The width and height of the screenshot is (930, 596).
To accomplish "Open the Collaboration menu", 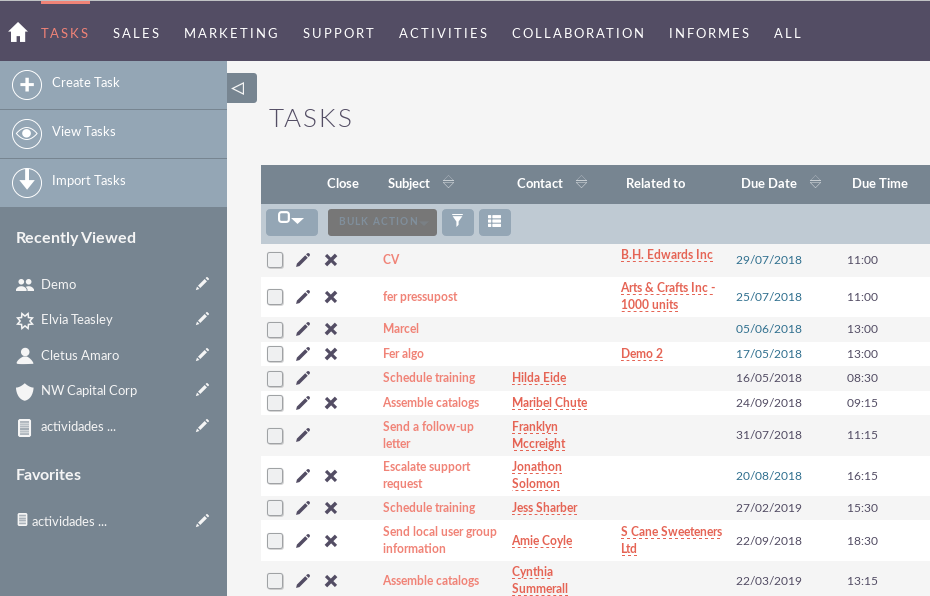I will point(578,33).
